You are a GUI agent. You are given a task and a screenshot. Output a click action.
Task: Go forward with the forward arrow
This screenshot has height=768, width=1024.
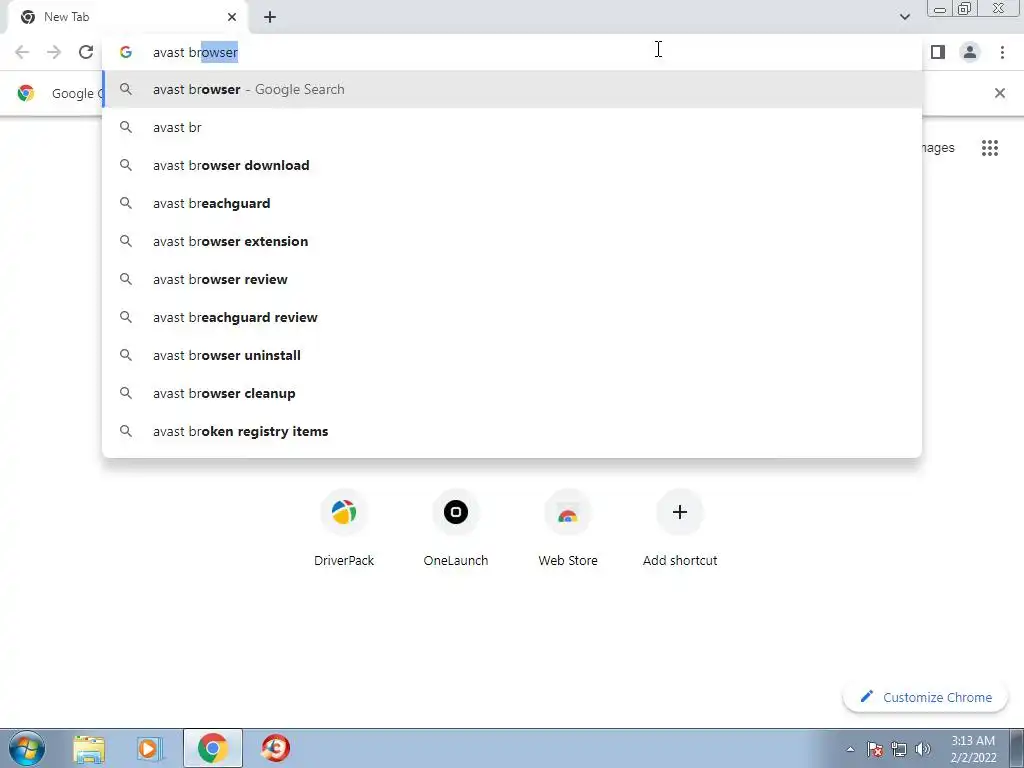54,52
